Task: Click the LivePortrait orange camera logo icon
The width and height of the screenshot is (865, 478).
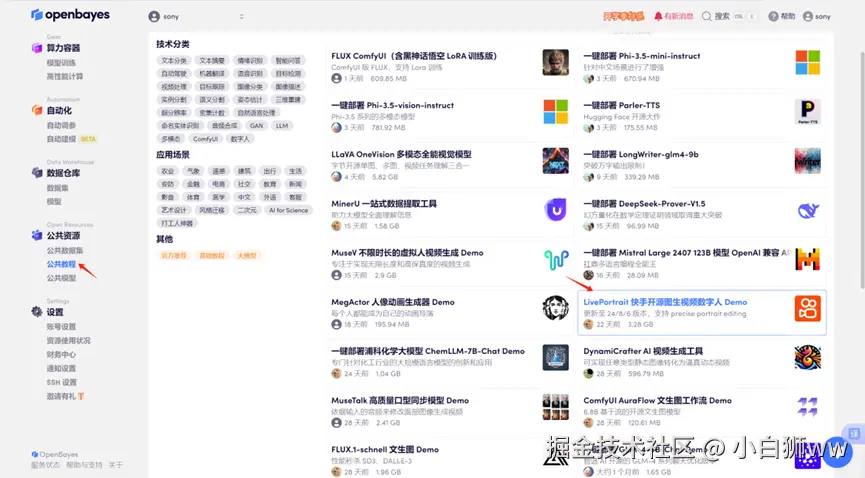Action: pyautogui.click(x=808, y=308)
